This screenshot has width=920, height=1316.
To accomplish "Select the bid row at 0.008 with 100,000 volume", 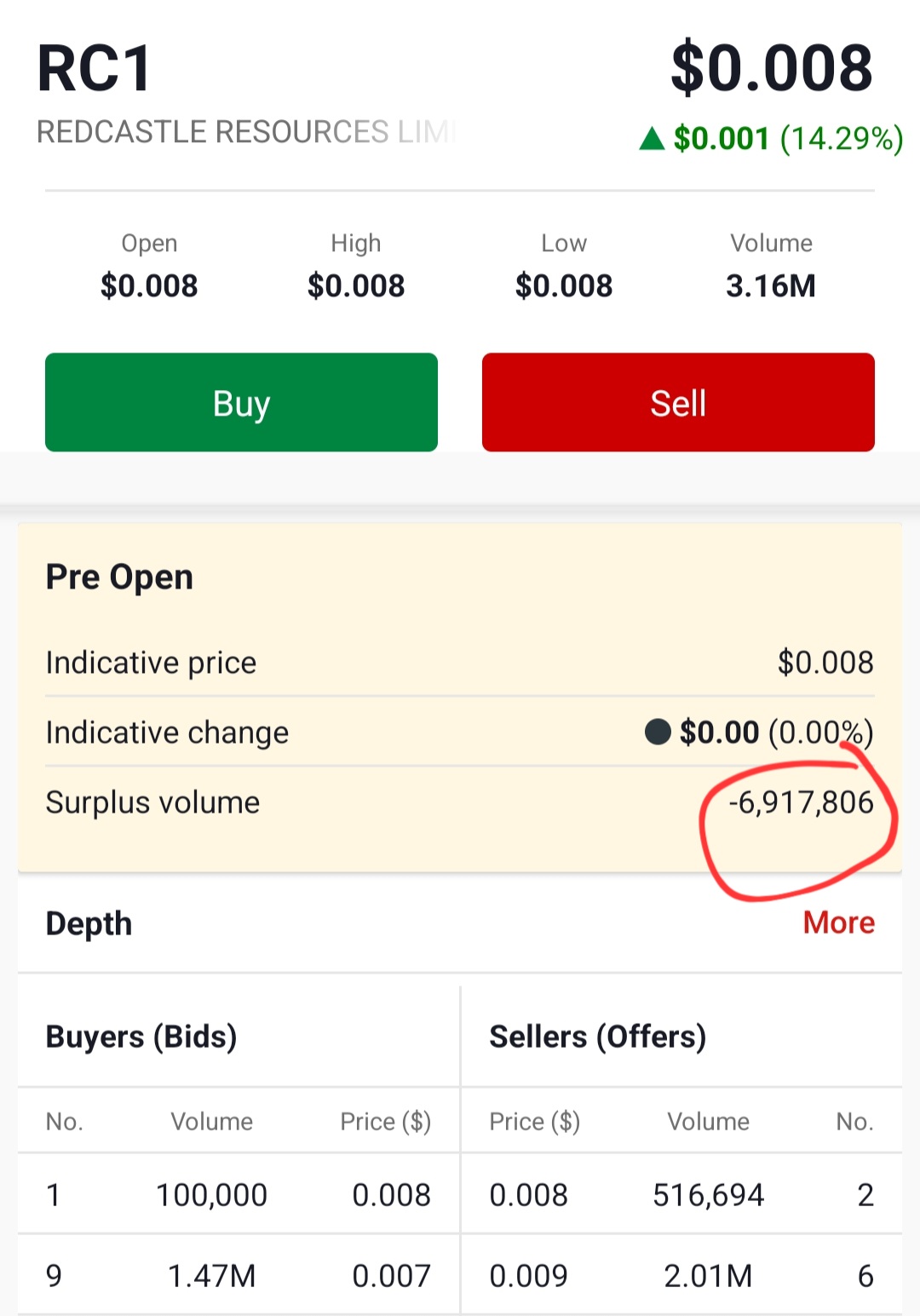I will 239,1194.
